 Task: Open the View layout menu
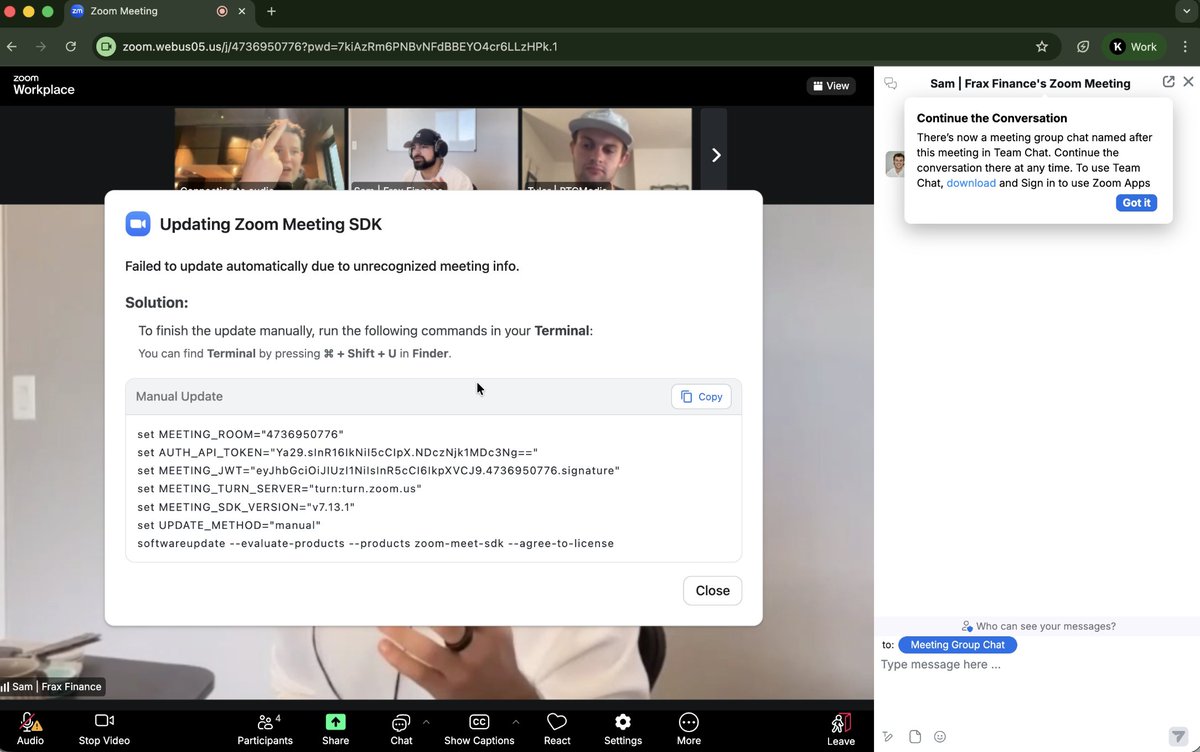[831, 86]
